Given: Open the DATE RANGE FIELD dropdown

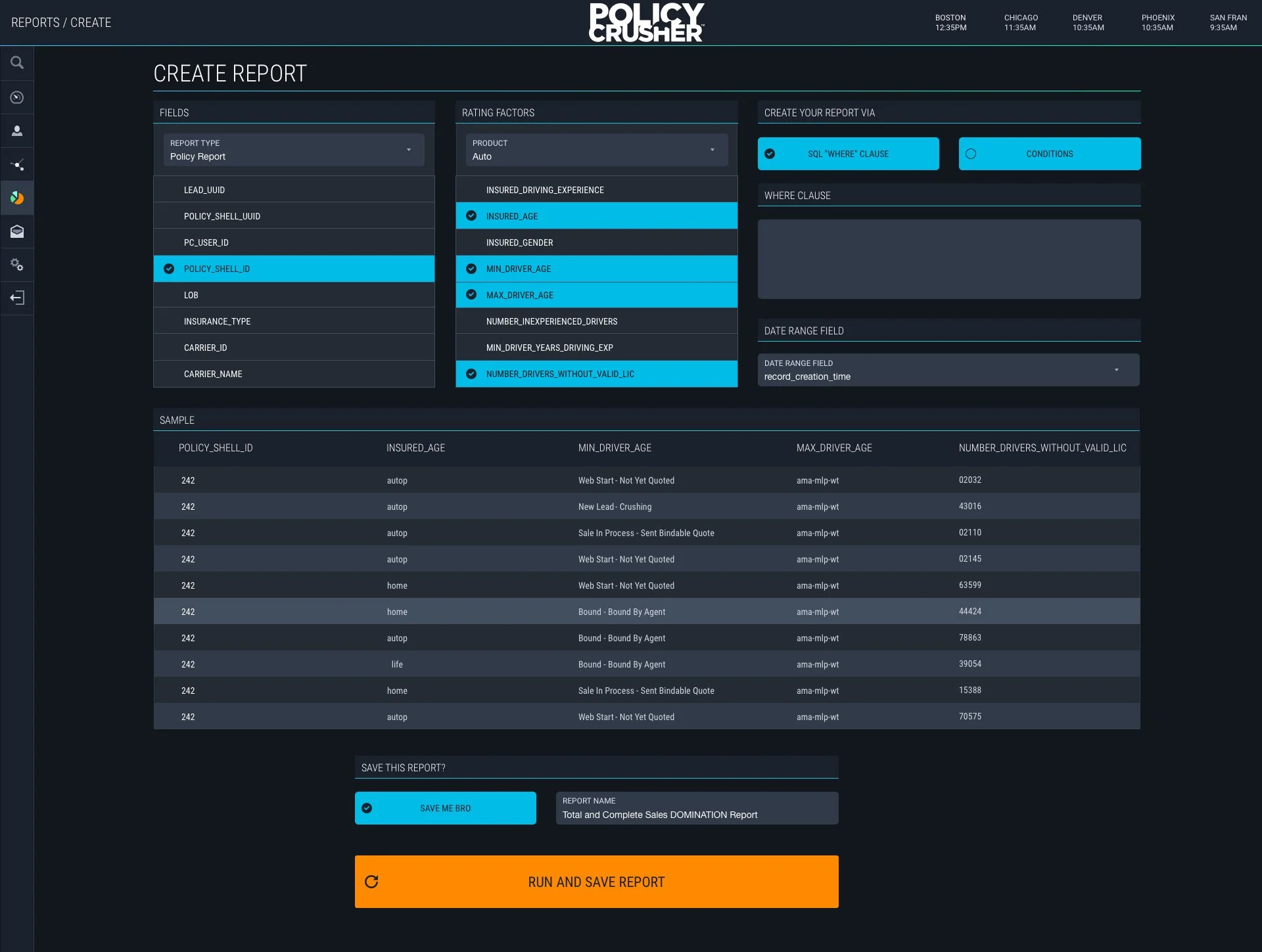Looking at the screenshot, I should (948, 370).
